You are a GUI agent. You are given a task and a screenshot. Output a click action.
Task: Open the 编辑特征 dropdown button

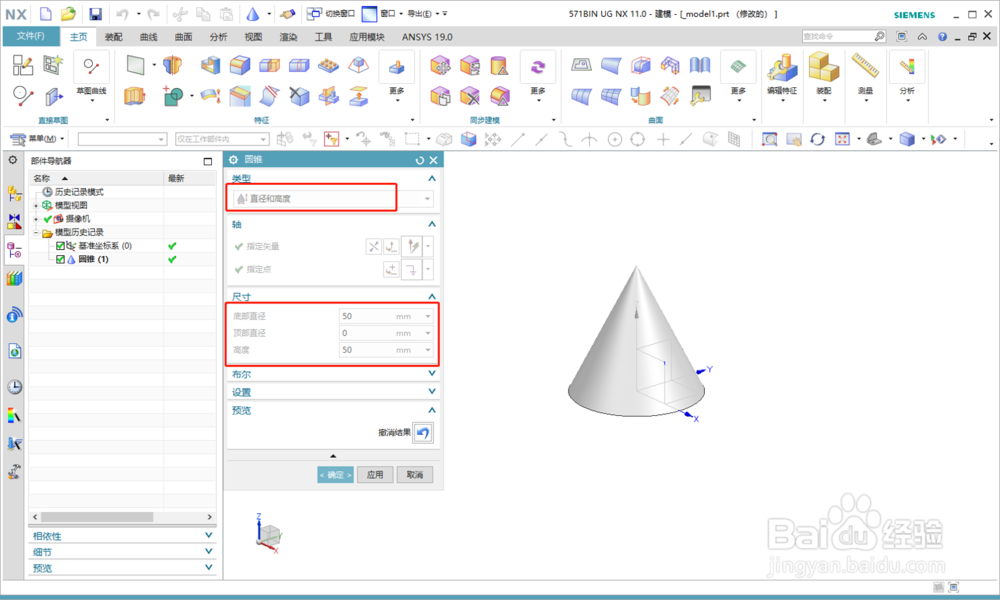pos(782,77)
